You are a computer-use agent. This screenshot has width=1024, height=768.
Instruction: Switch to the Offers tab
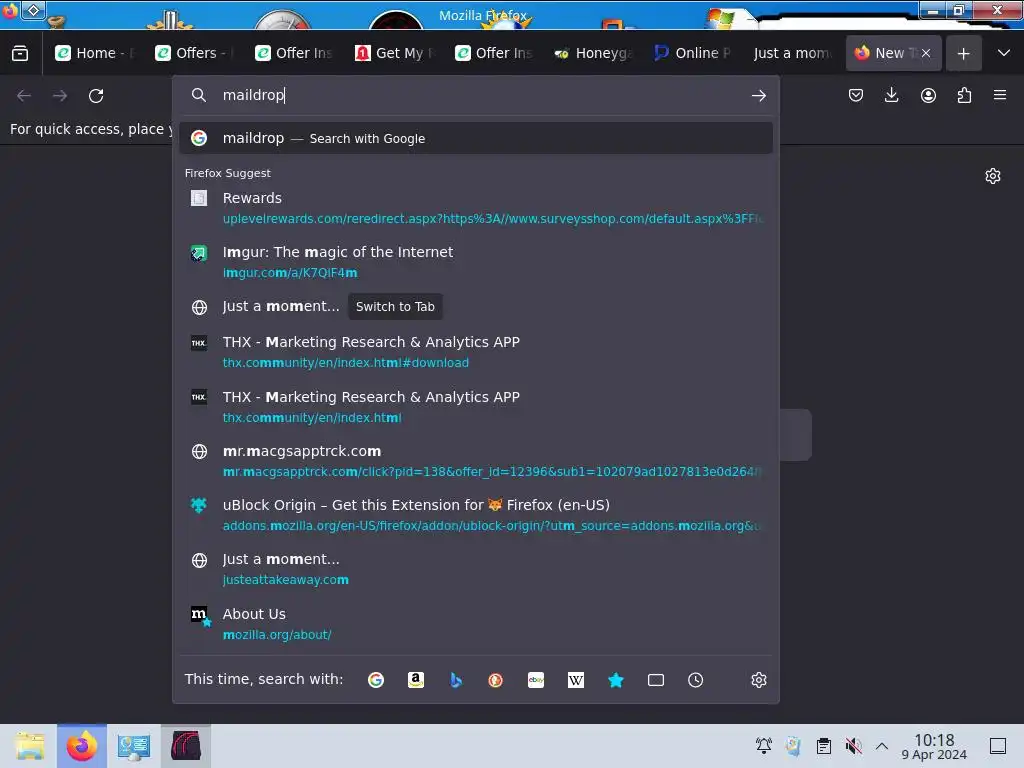click(195, 53)
